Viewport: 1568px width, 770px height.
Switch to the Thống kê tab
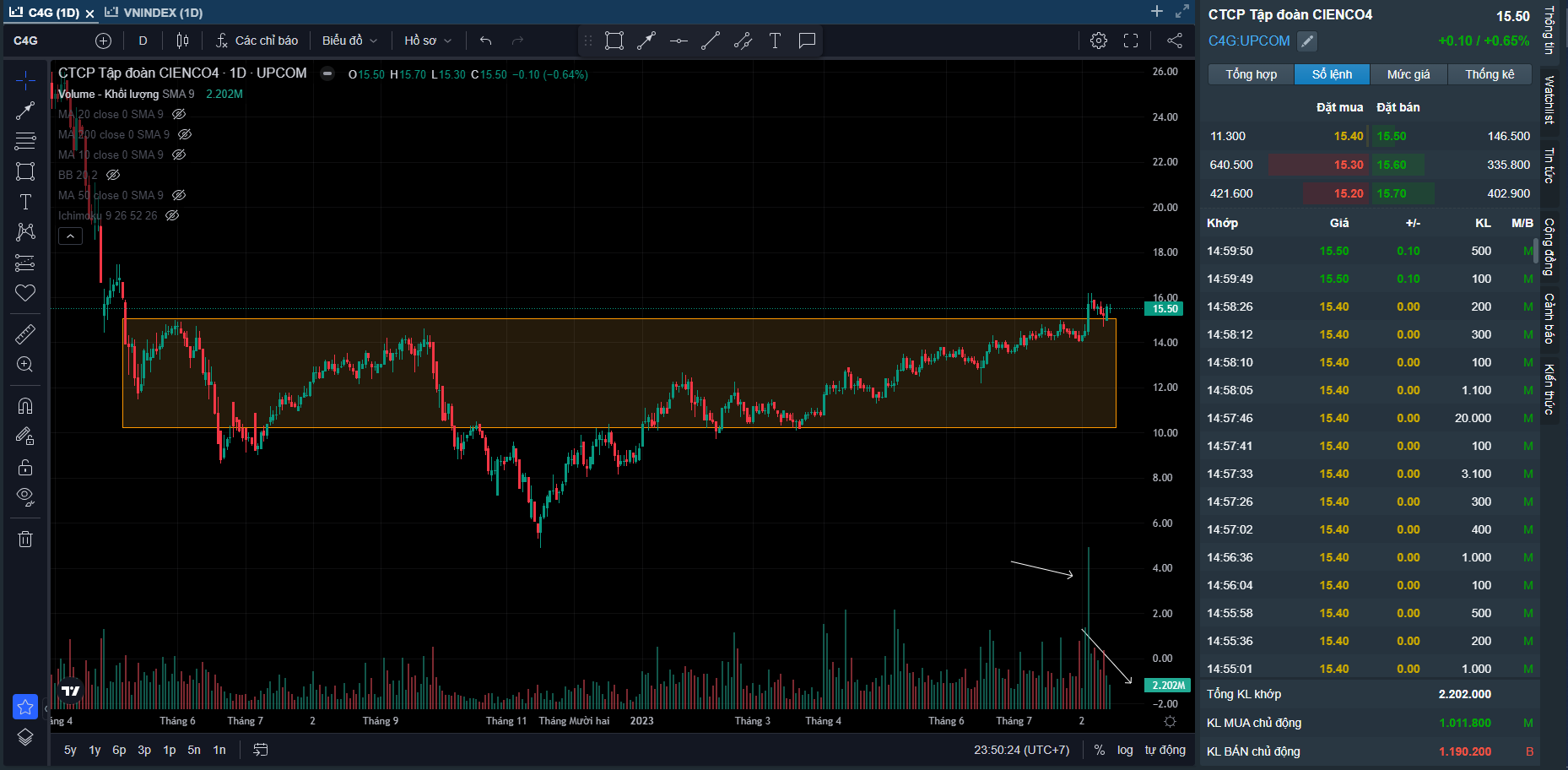pos(1490,74)
